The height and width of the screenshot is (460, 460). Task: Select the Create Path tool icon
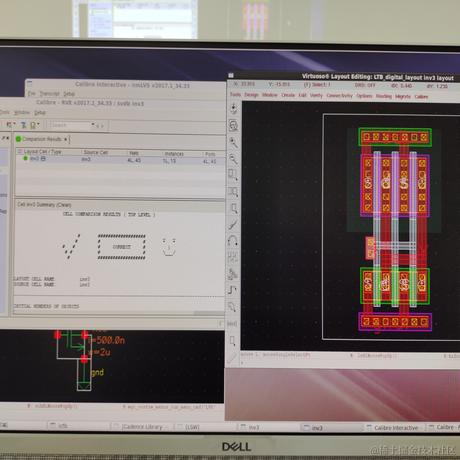pyautogui.click(x=233, y=290)
